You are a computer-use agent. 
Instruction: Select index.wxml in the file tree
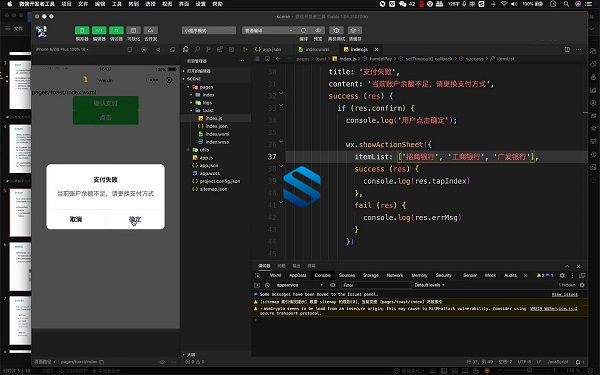click(216, 134)
